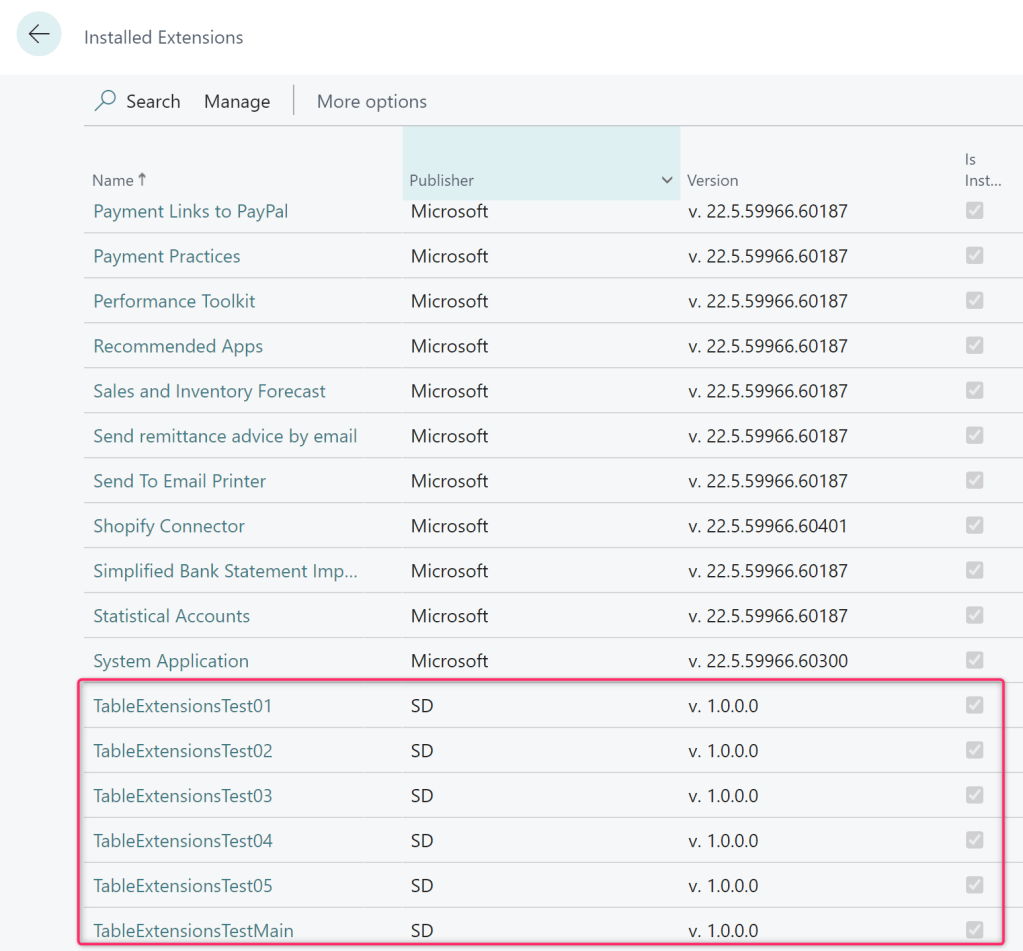Expand the Publisher column dropdown arrow
Screen dimensions: 1023x951
(x=667, y=180)
